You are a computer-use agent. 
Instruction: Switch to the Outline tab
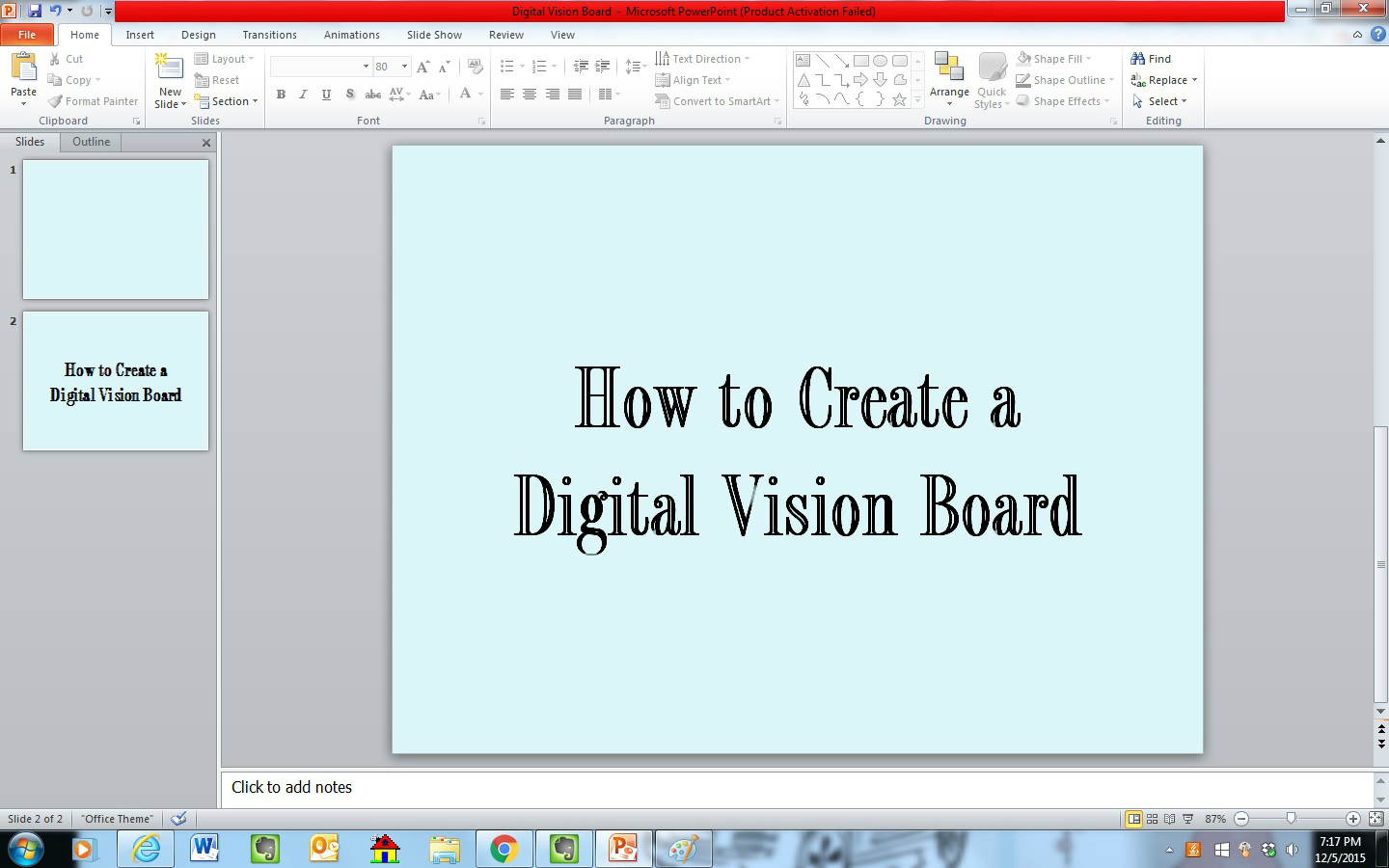(91, 142)
